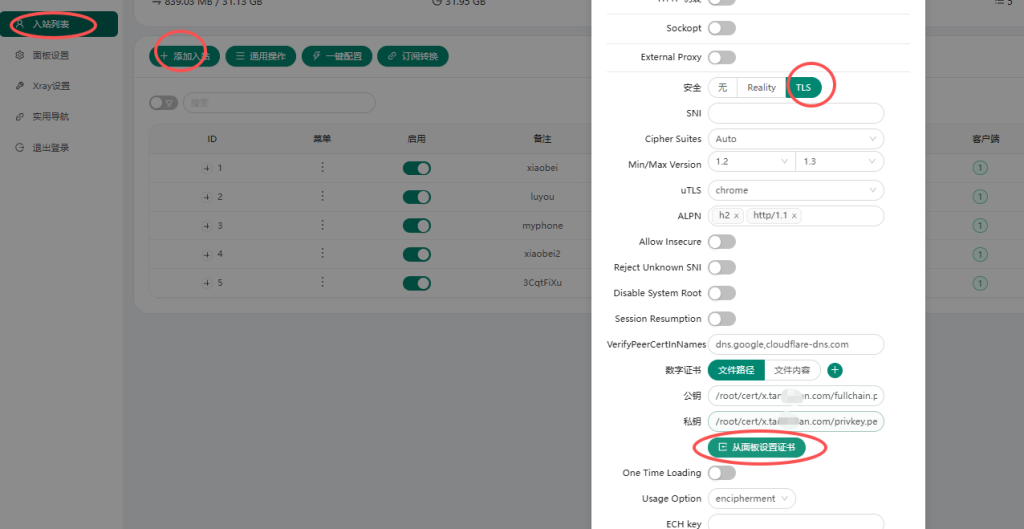The image size is (1024, 529).
Task: Click the client count badge for luyou
Action: [980, 197]
